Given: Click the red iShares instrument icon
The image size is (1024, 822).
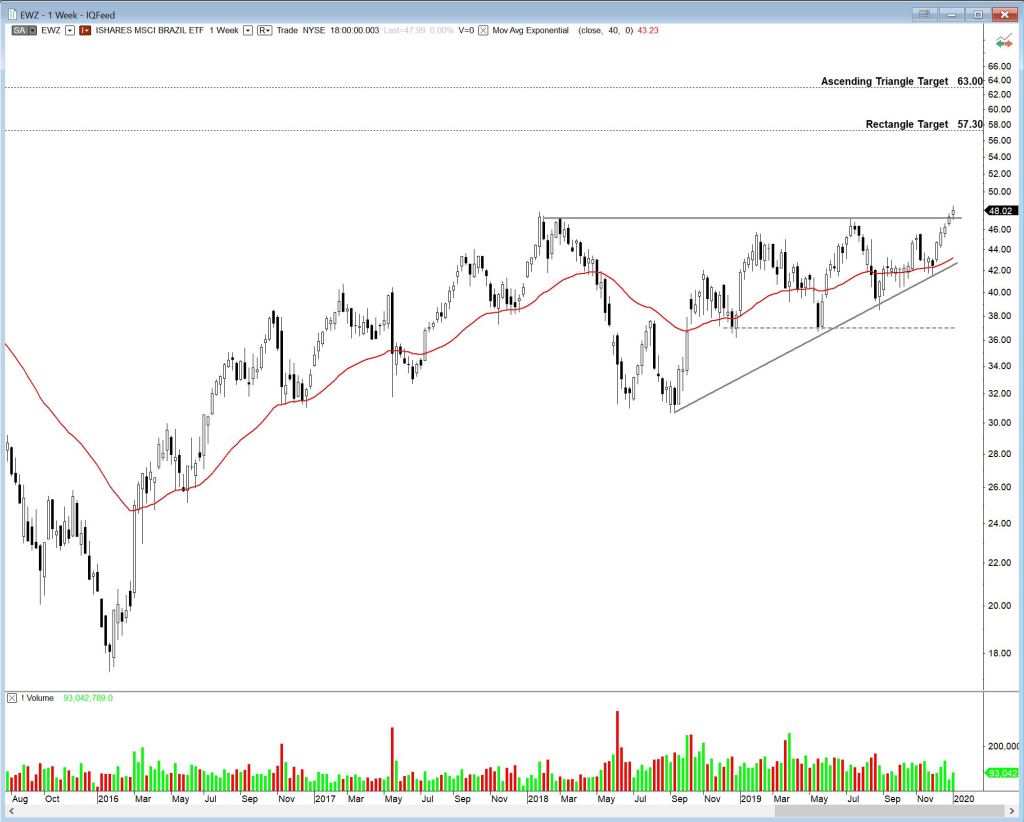Looking at the screenshot, I should pos(85,30).
